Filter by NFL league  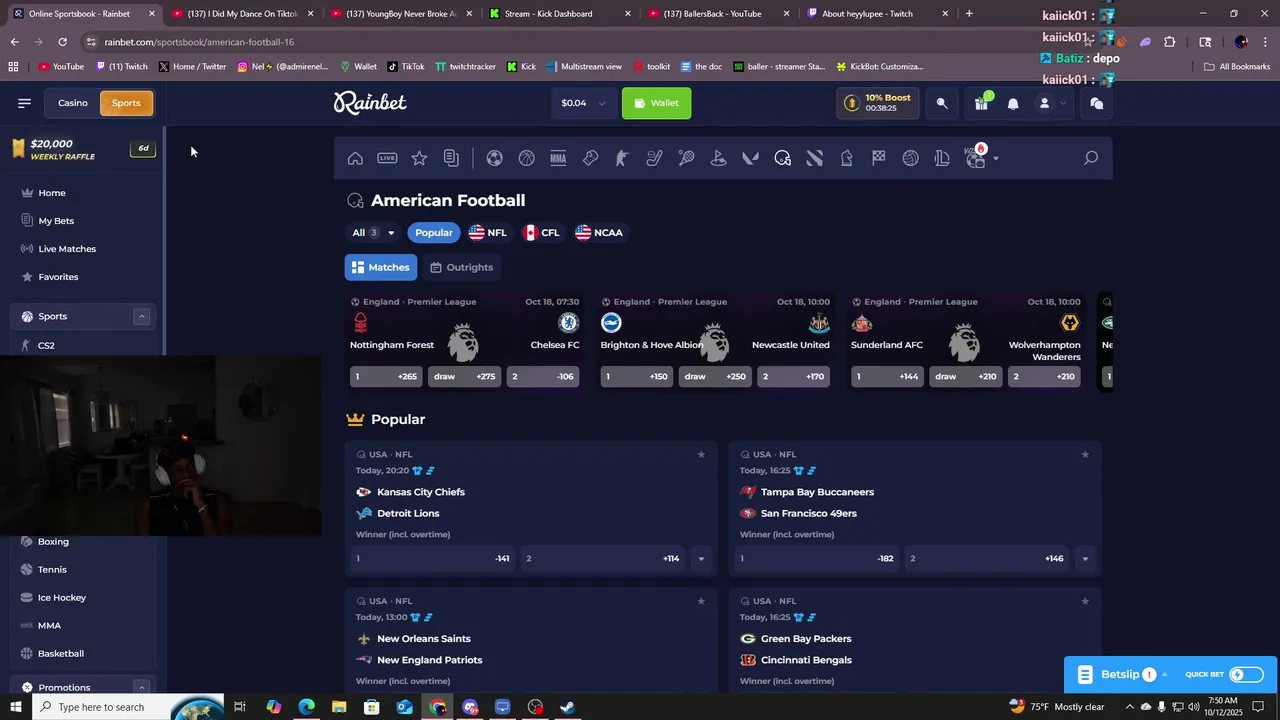point(488,232)
